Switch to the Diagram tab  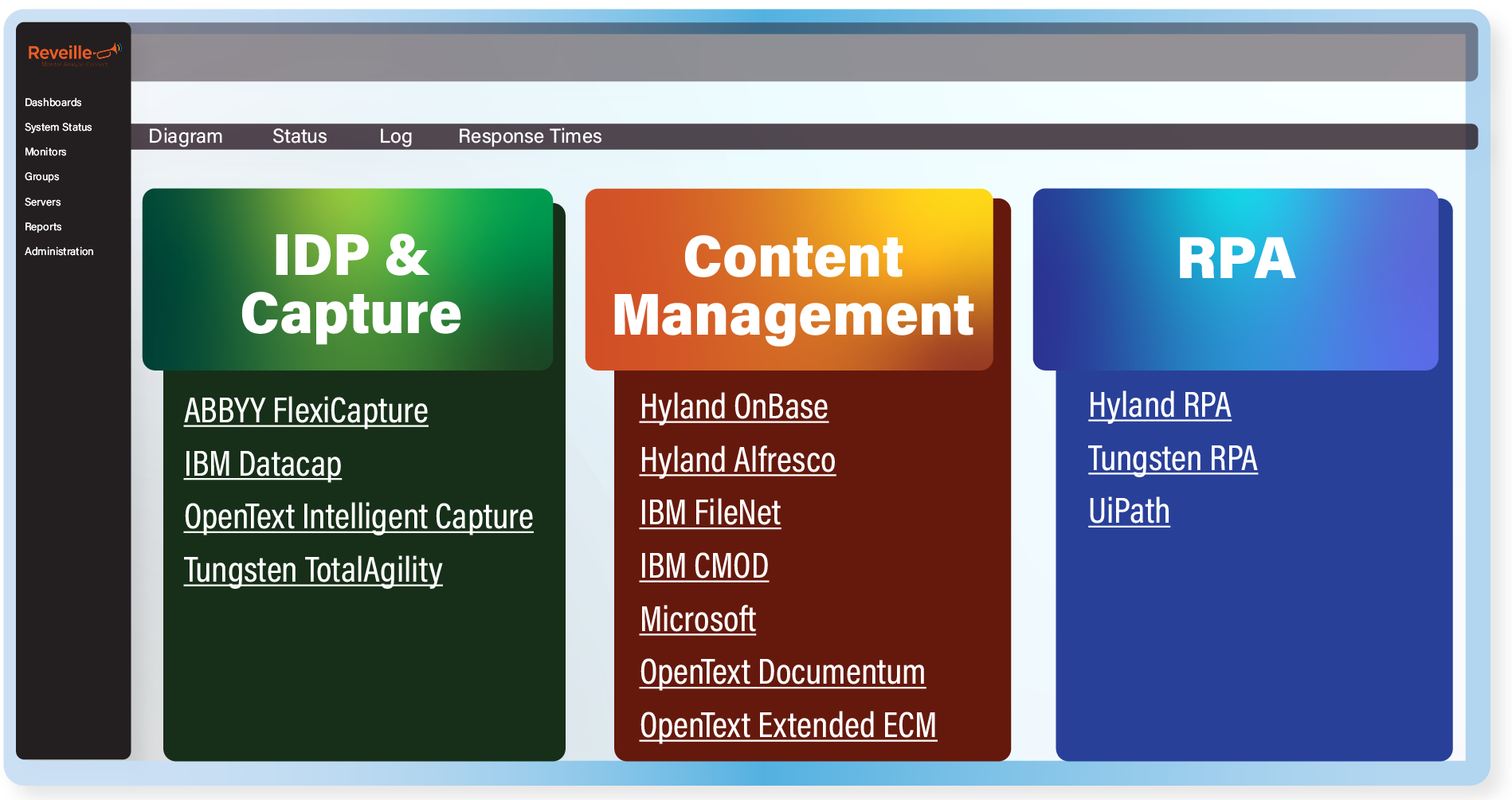coord(186,136)
